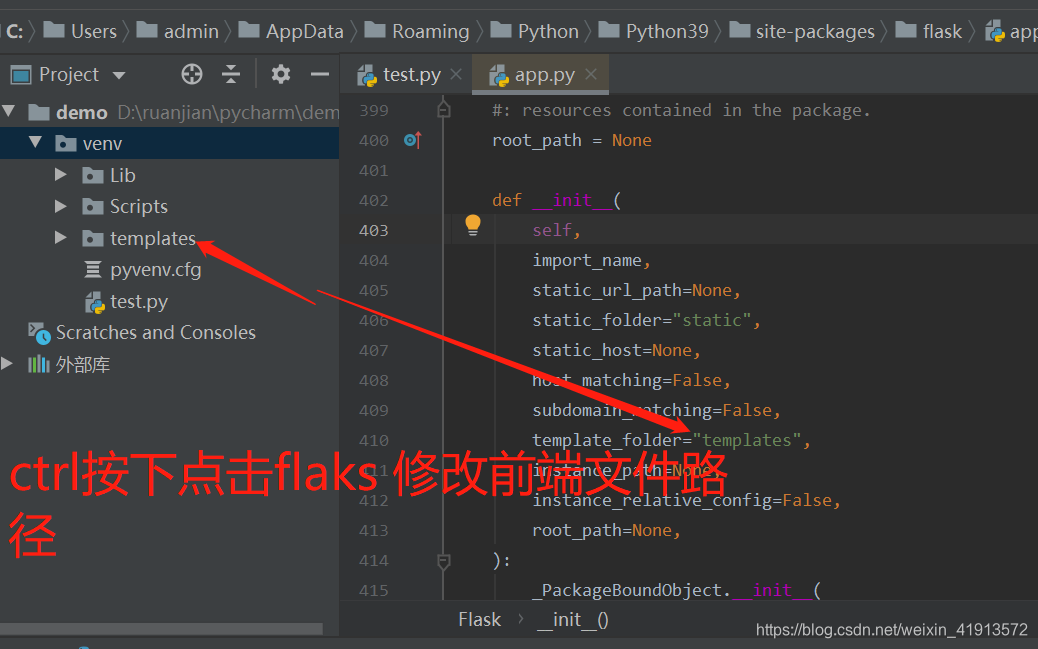Click line number 402 in gutter
Screen dimensions: 1038x649
click(373, 201)
